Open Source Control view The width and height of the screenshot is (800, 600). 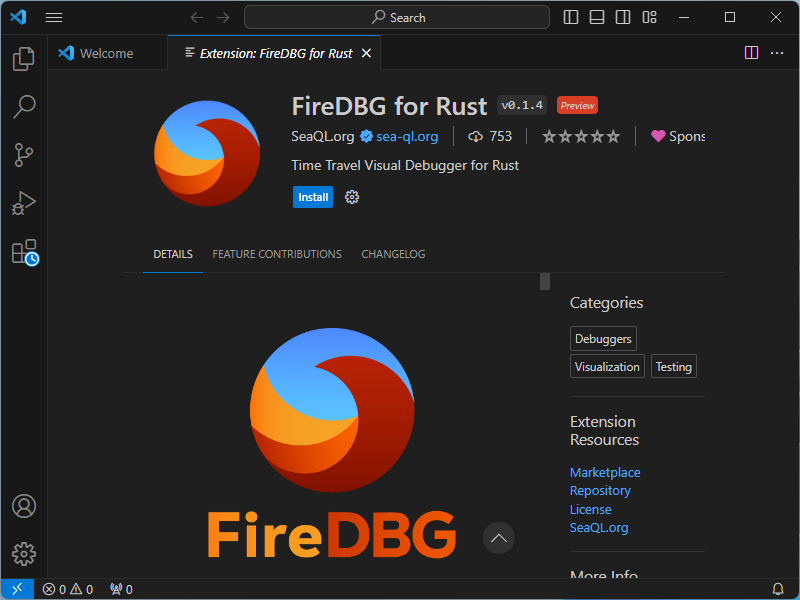point(23,155)
